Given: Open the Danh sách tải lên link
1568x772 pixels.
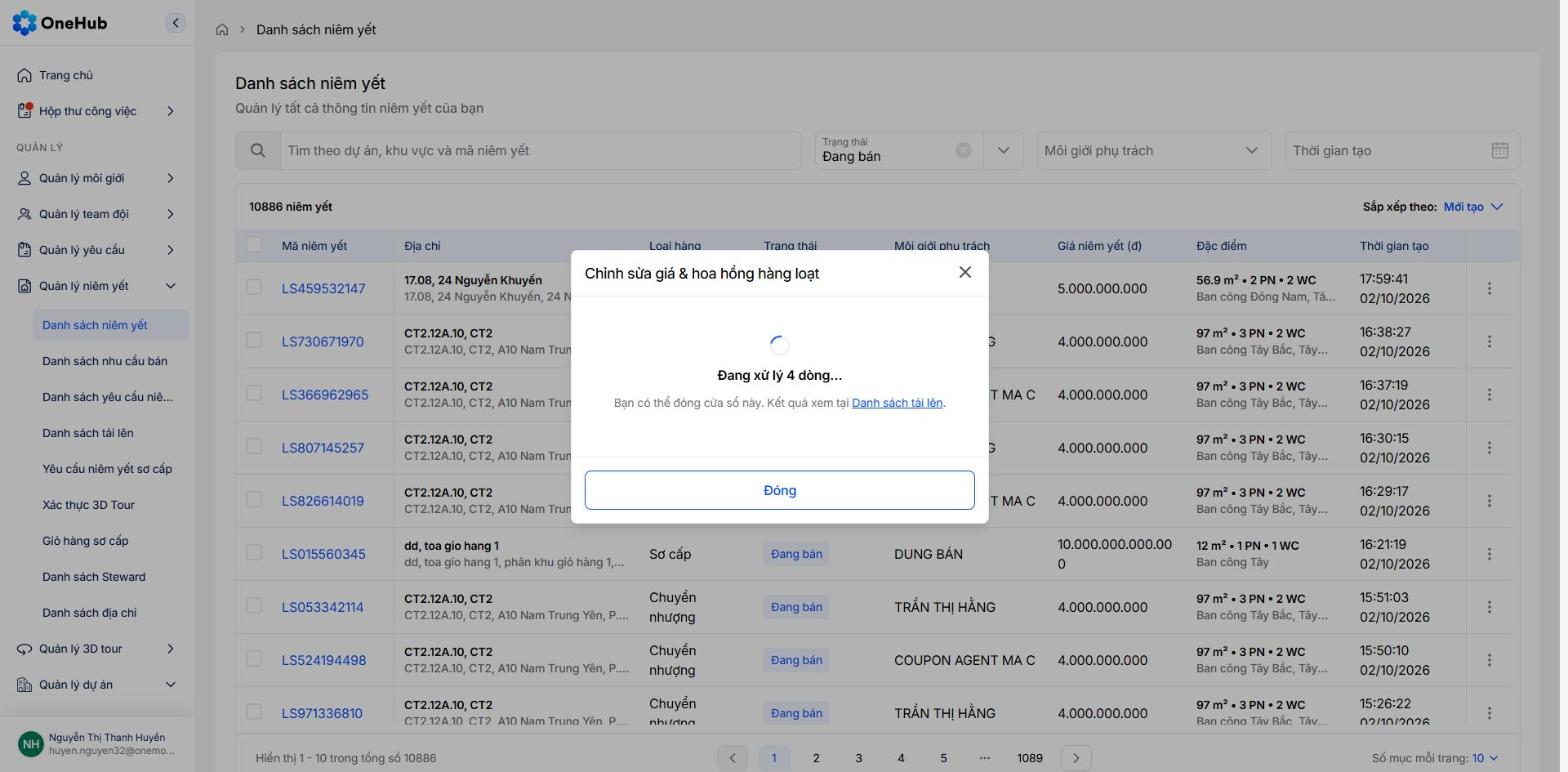Looking at the screenshot, I should [897, 403].
